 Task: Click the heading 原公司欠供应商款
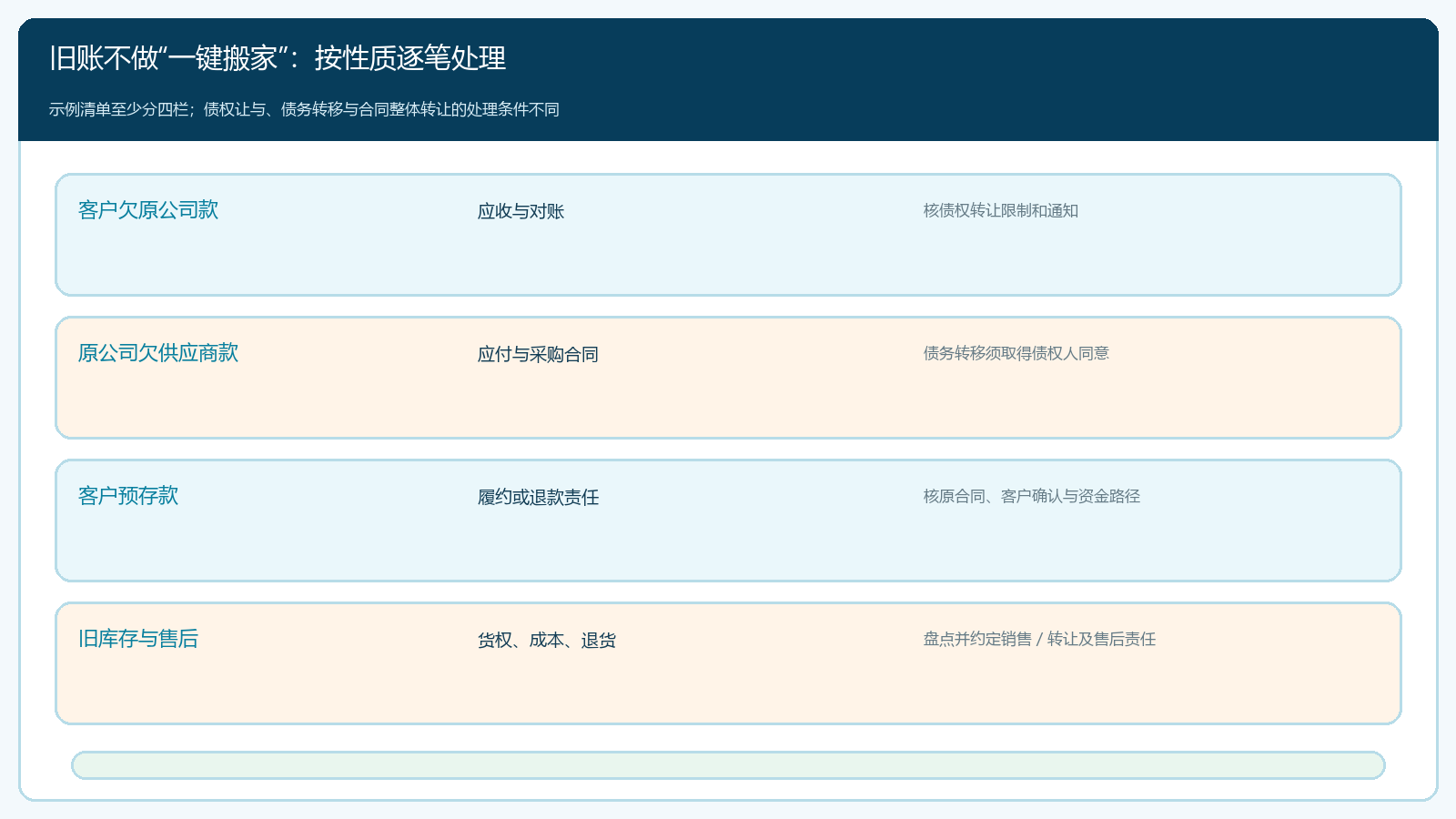tap(158, 353)
